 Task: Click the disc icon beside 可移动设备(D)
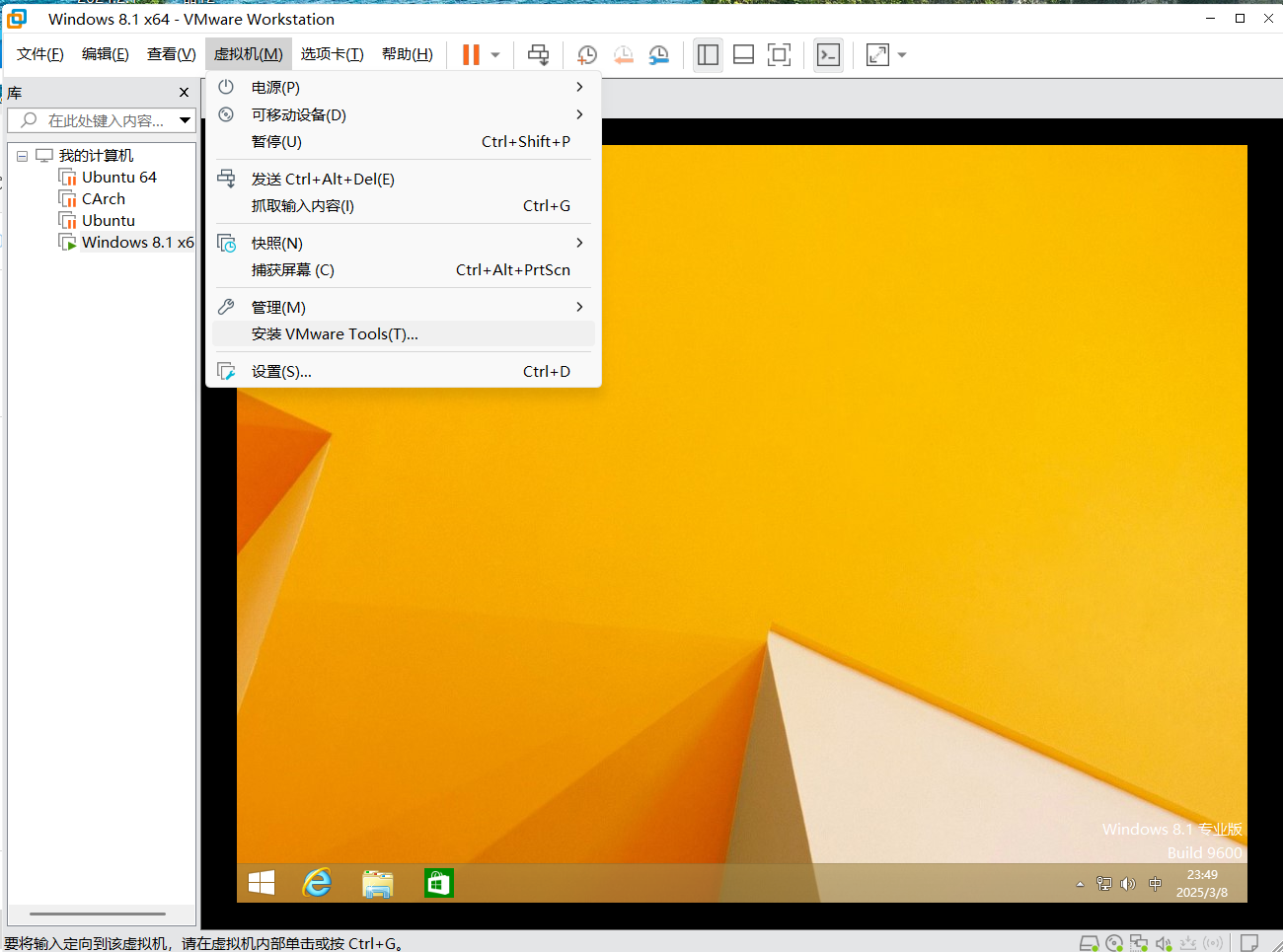click(226, 114)
